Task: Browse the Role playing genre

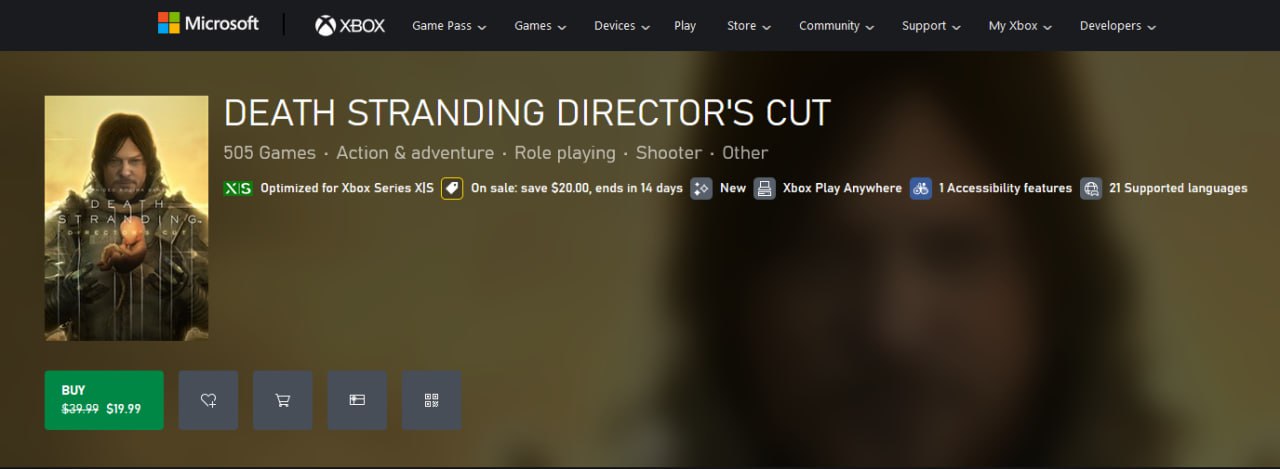Action: coord(565,153)
